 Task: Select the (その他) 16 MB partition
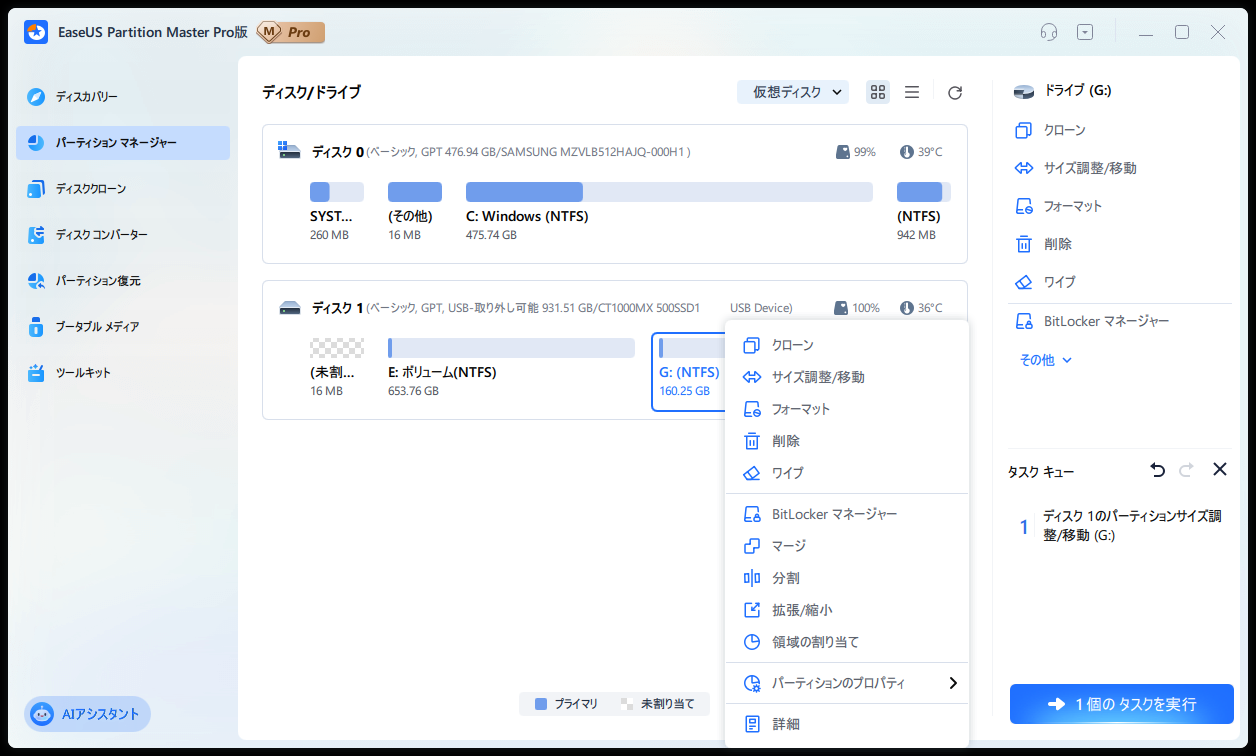click(x=414, y=211)
